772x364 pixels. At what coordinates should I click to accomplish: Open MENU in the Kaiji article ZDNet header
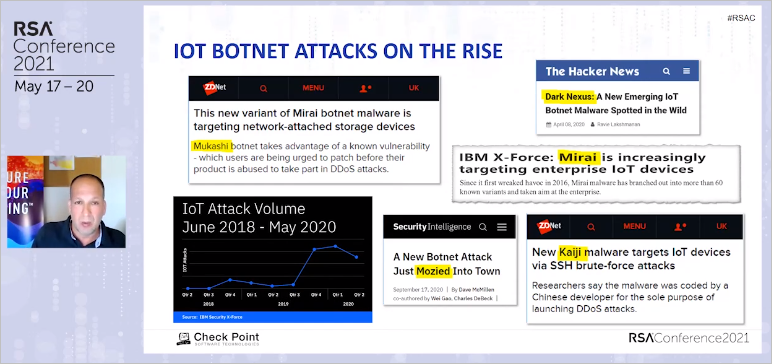(x=634, y=227)
